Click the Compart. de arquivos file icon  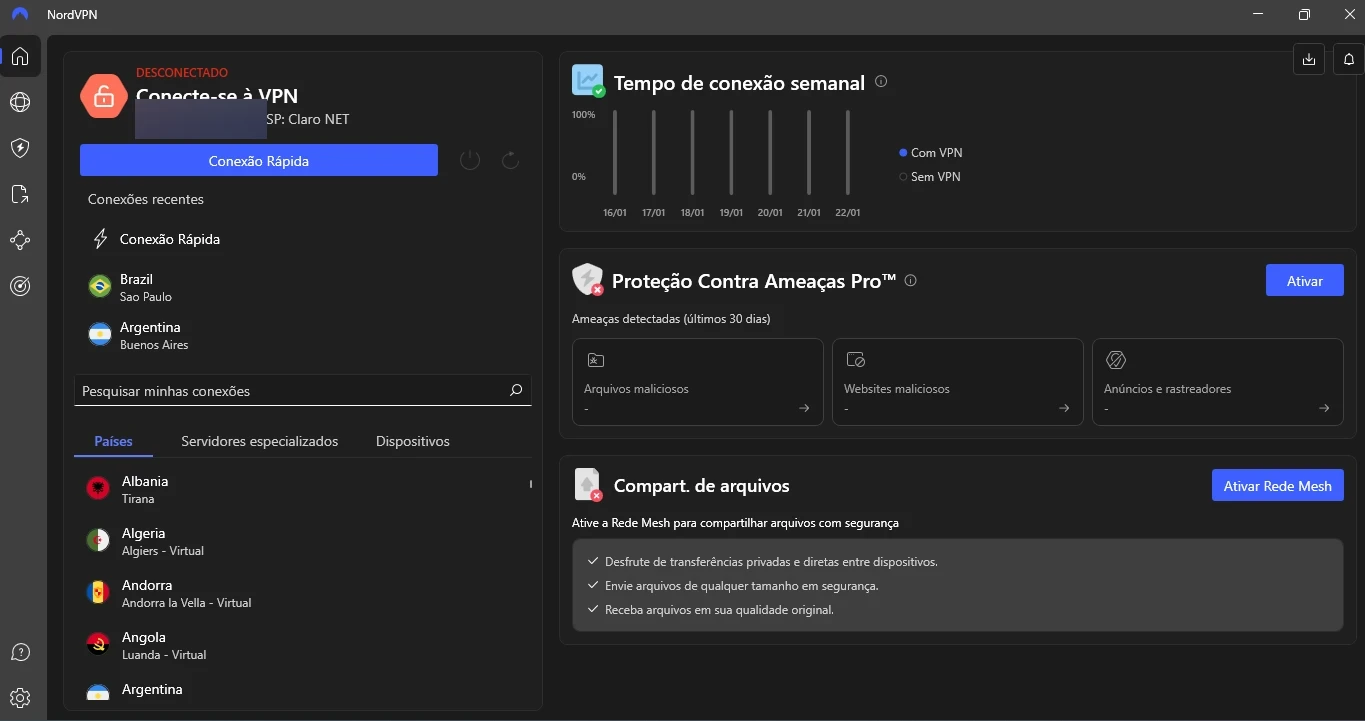coord(588,485)
